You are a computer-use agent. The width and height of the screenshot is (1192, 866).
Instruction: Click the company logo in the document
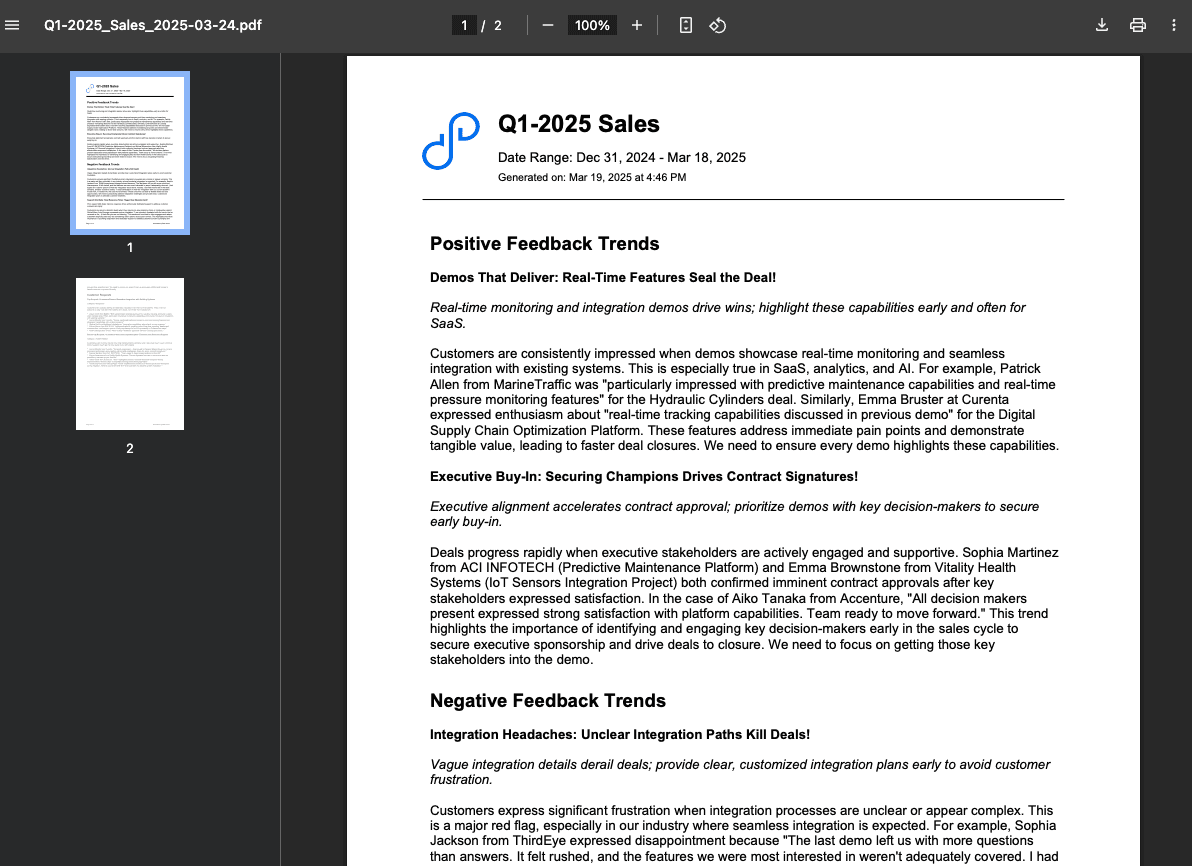click(451, 141)
